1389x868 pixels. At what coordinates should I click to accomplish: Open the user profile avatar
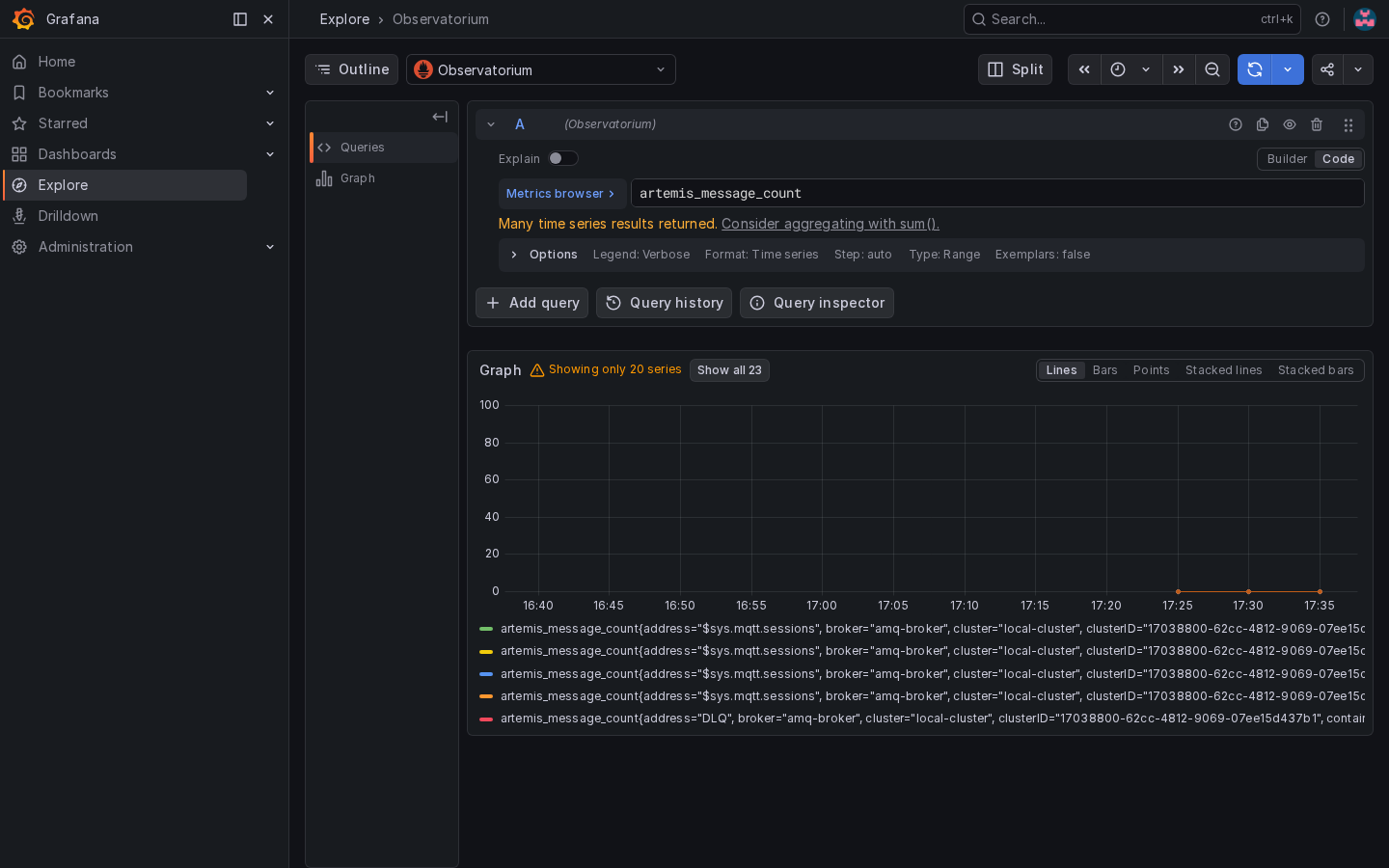tap(1365, 19)
